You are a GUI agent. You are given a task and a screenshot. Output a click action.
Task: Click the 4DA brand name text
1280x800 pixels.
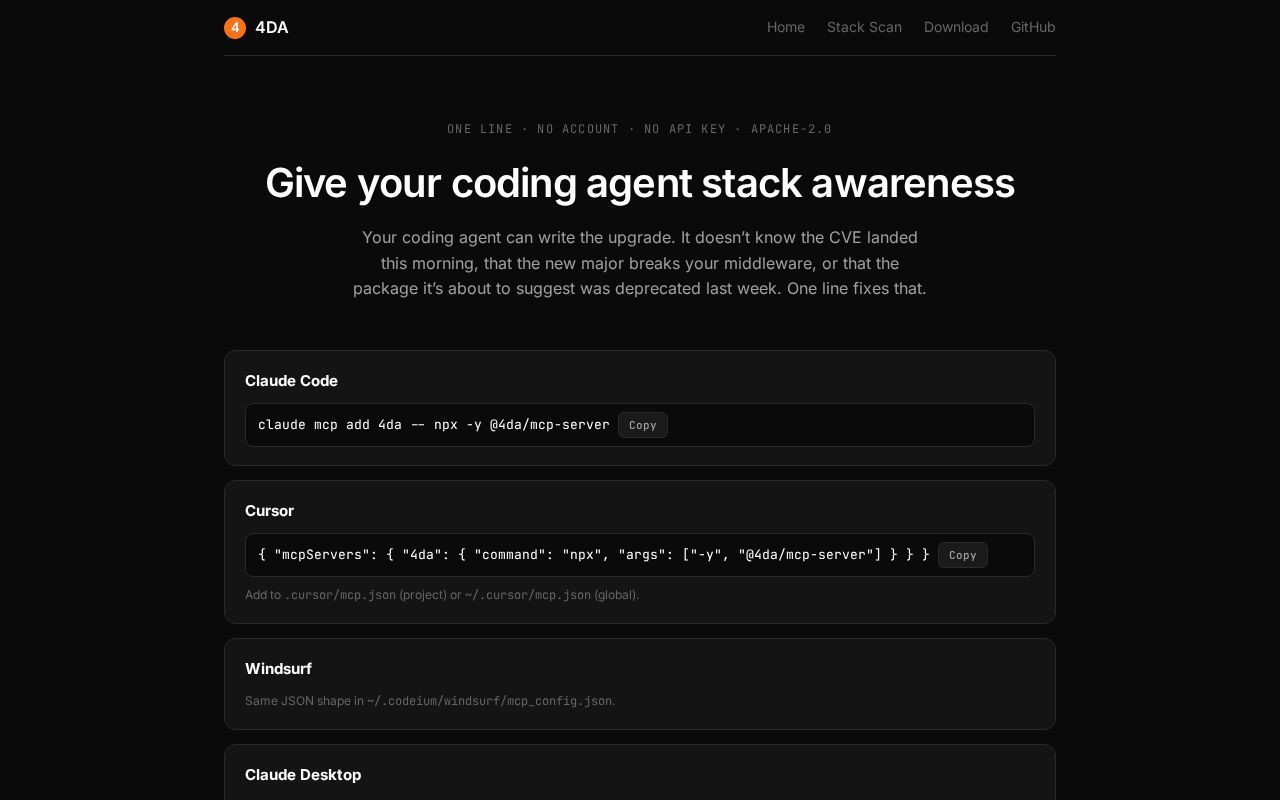(272, 27)
